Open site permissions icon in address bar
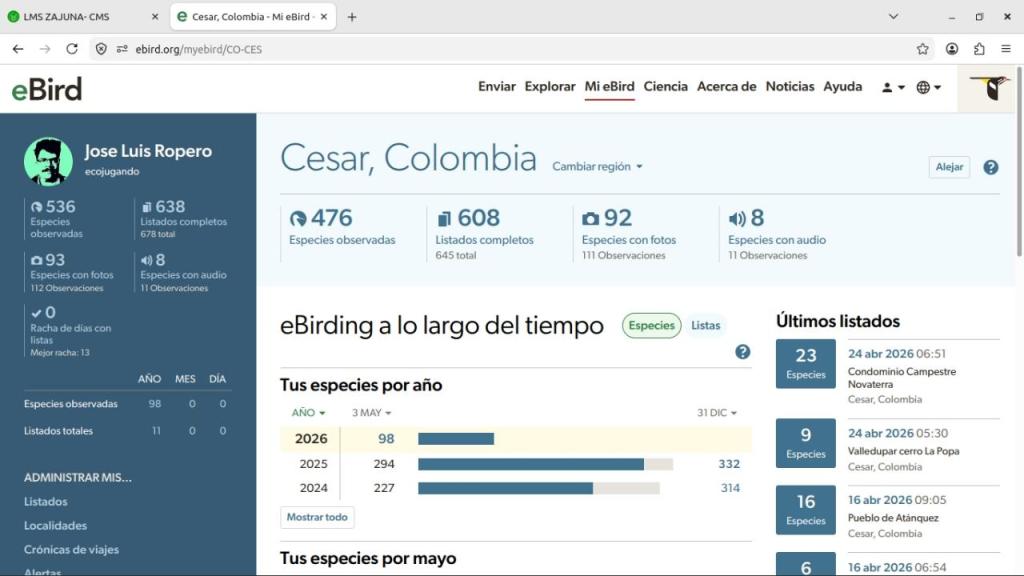The width and height of the screenshot is (1024, 576). pyautogui.click(x=122, y=49)
